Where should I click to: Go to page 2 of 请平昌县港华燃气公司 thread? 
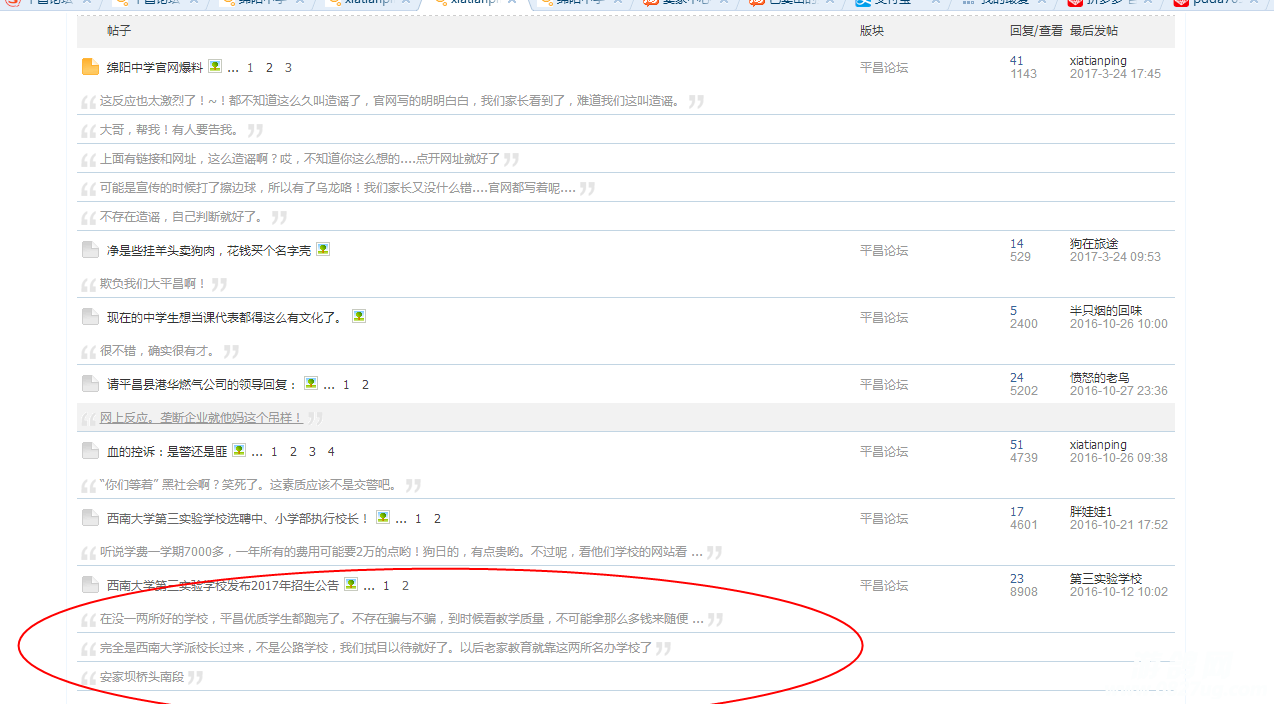[x=365, y=385]
